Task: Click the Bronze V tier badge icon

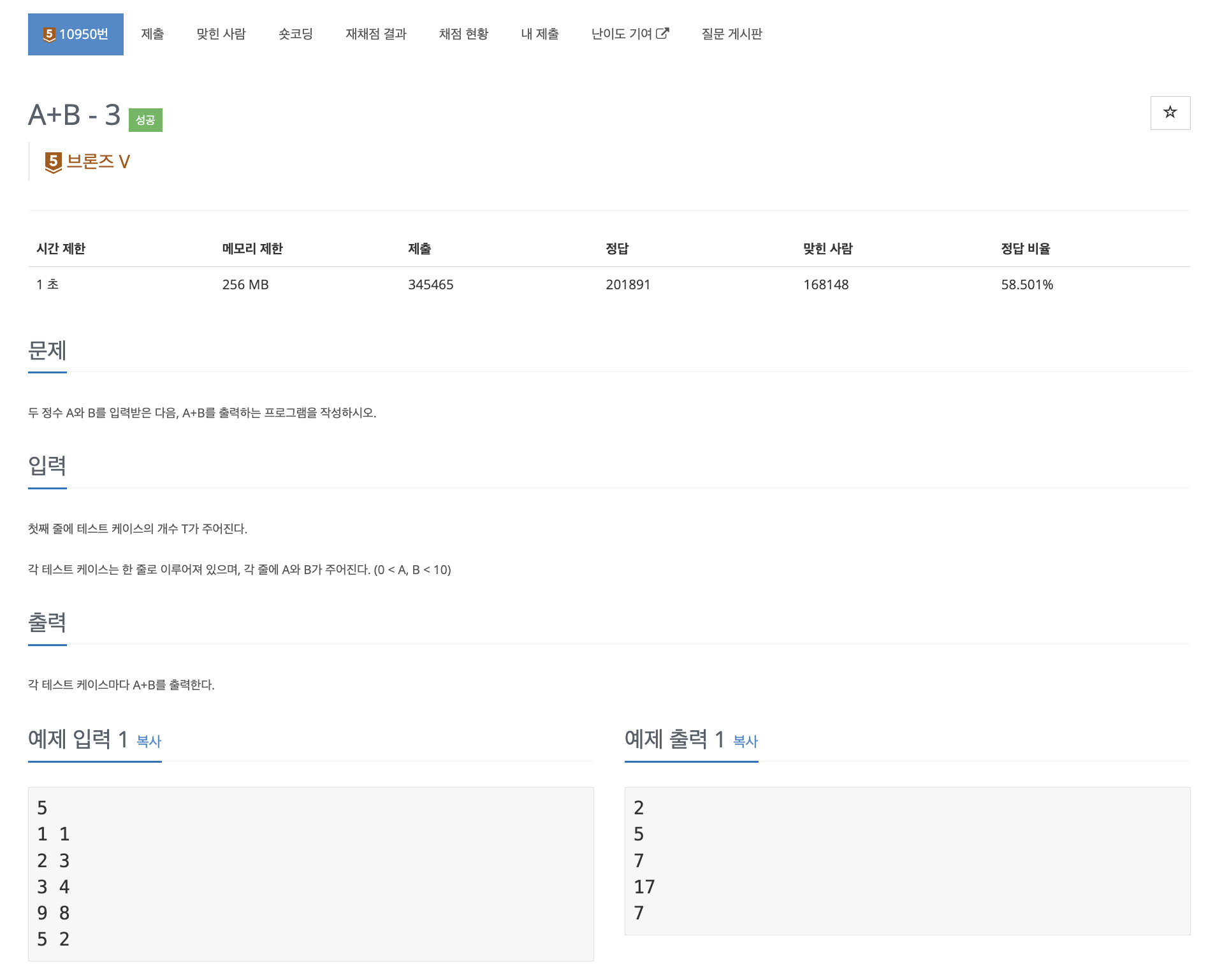Action: (54, 161)
